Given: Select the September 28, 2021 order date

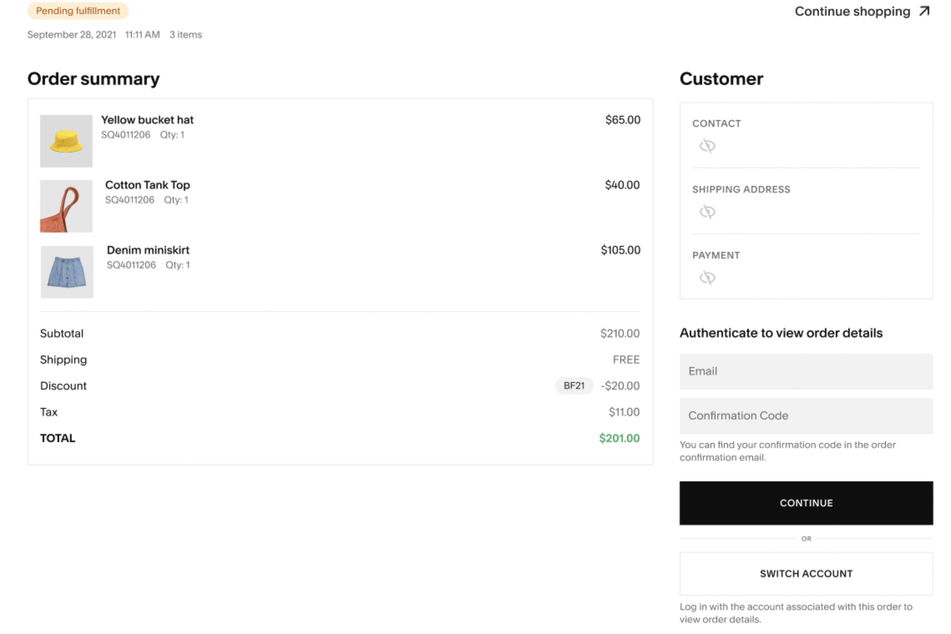Looking at the screenshot, I should [x=72, y=35].
